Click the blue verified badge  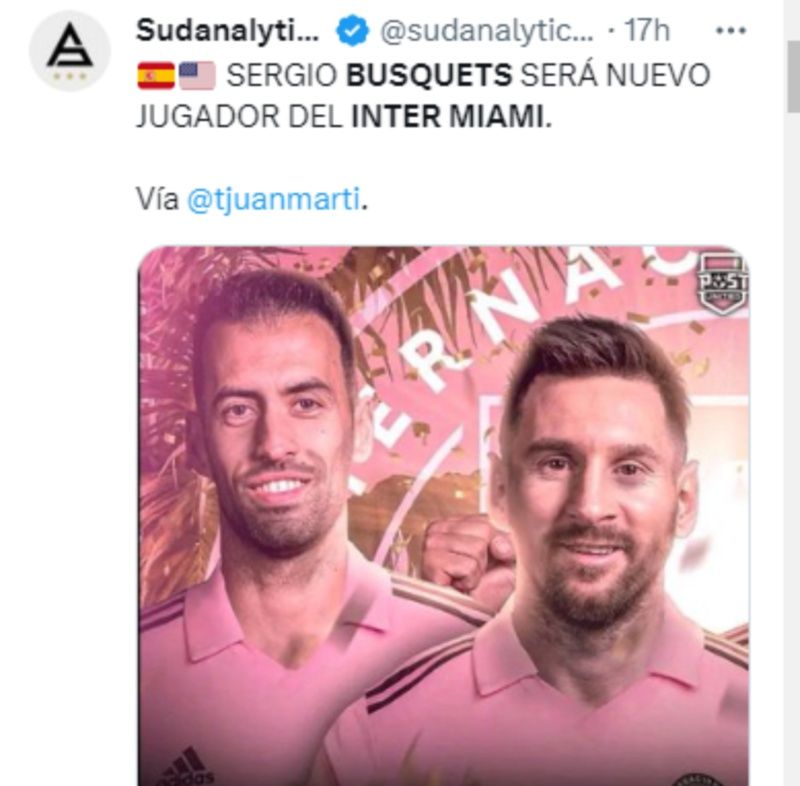tap(352, 31)
